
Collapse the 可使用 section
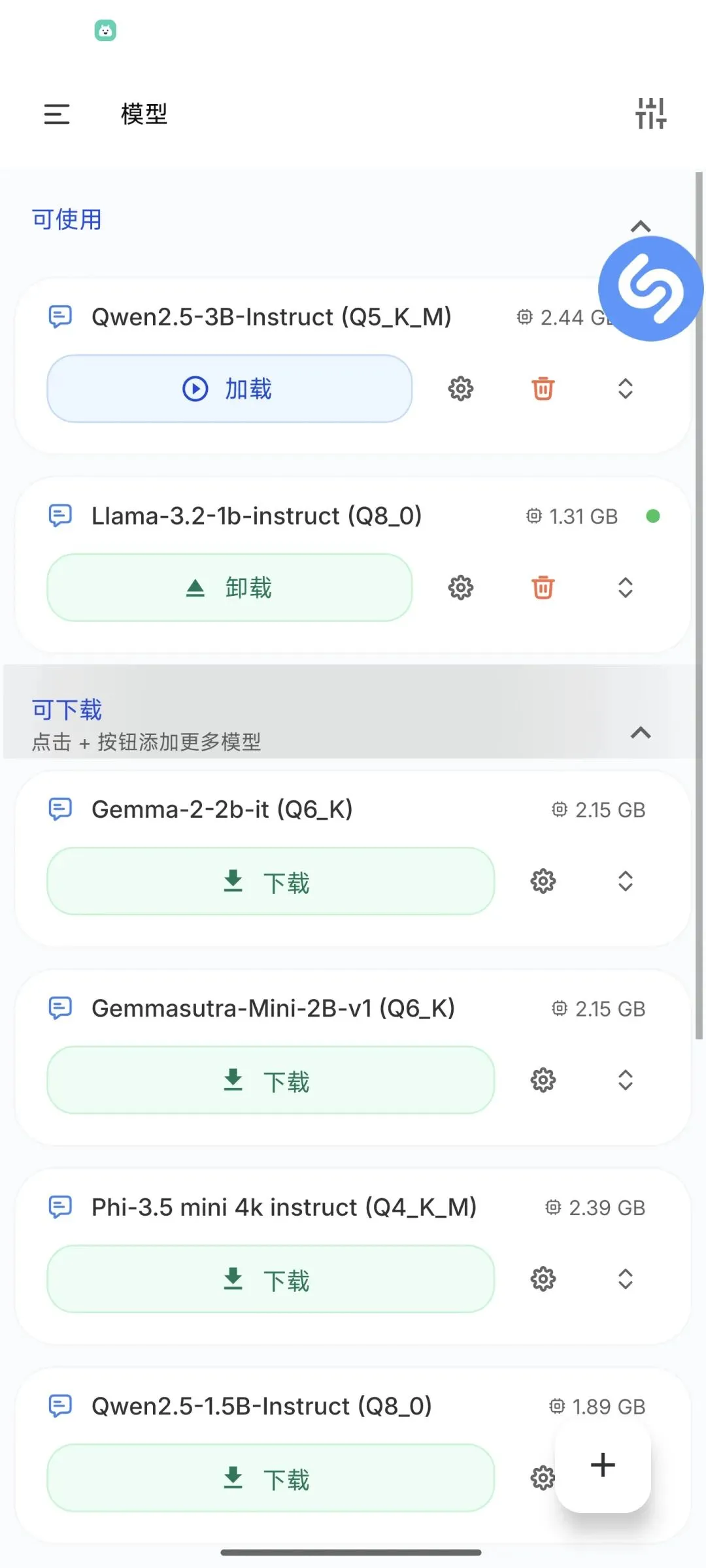[x=641, y=227]
